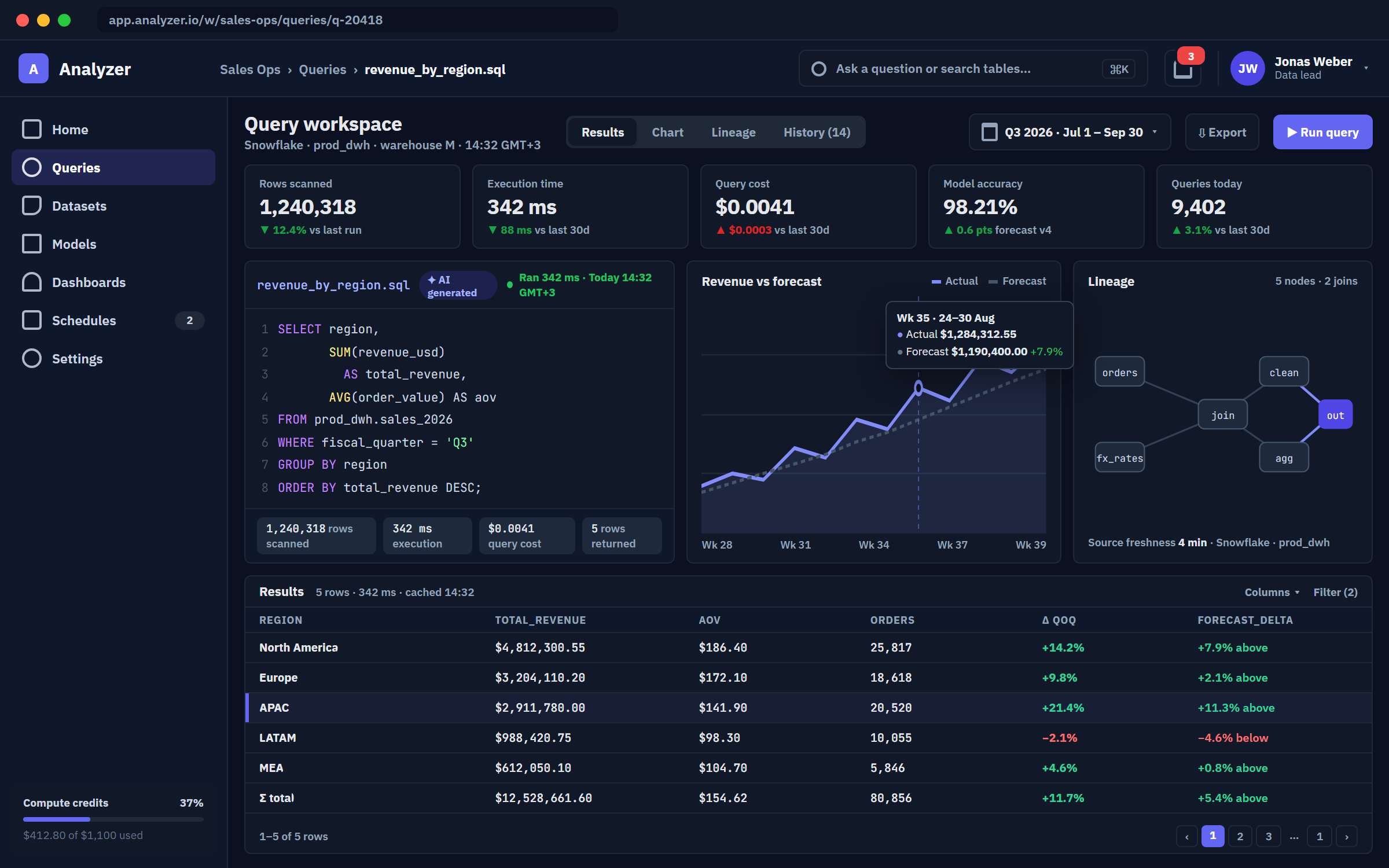Click the search magnifier icon

click(818, 69)
